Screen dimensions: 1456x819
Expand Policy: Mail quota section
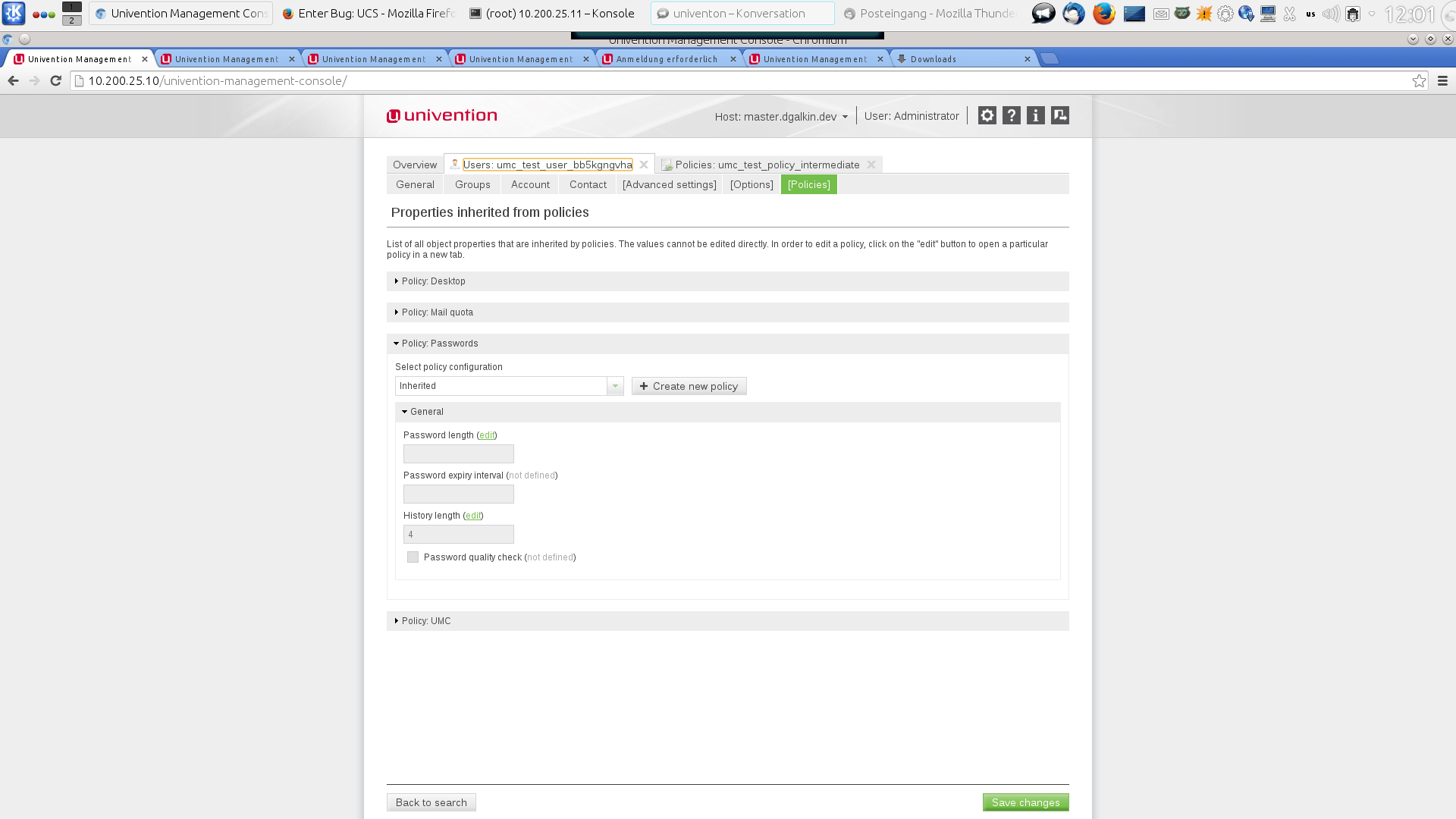pos(437,312)
